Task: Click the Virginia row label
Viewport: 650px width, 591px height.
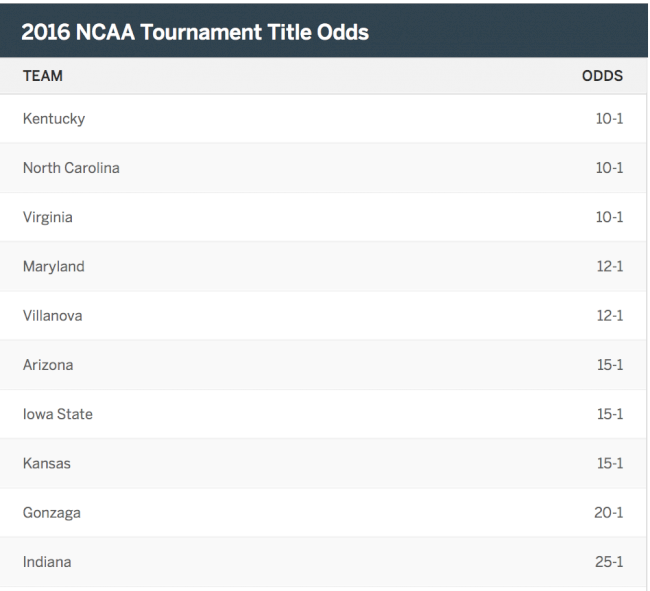Action: point(48,218)
